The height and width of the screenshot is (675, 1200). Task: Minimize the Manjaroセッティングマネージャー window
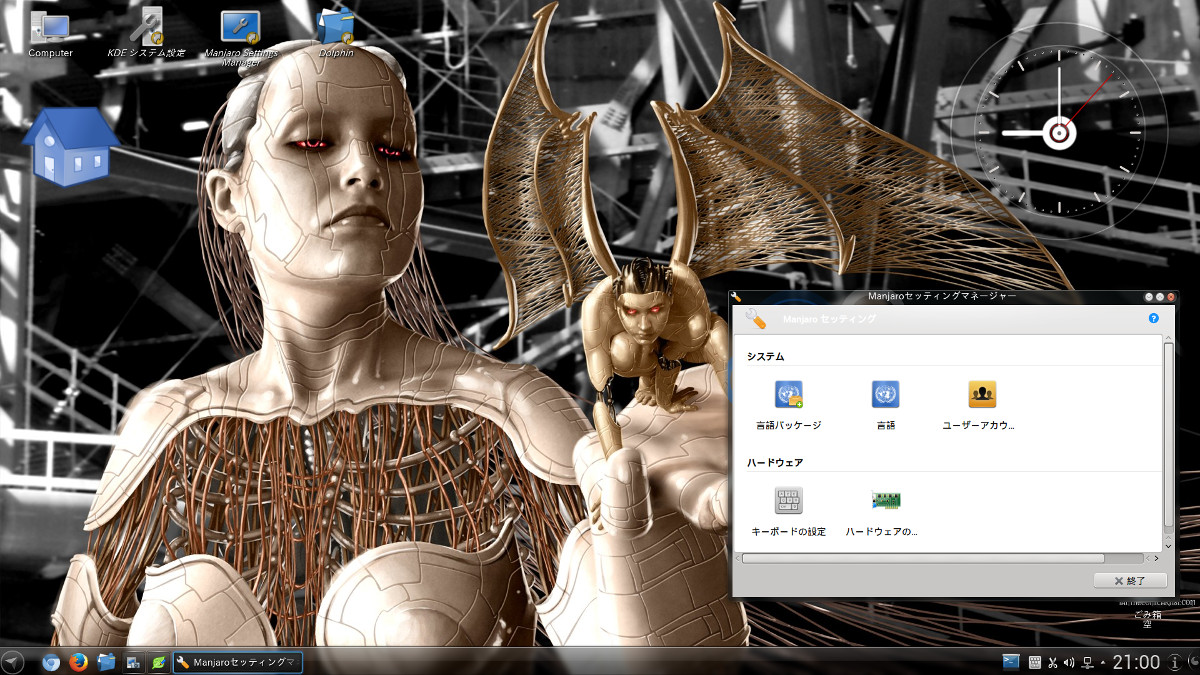1148,297
